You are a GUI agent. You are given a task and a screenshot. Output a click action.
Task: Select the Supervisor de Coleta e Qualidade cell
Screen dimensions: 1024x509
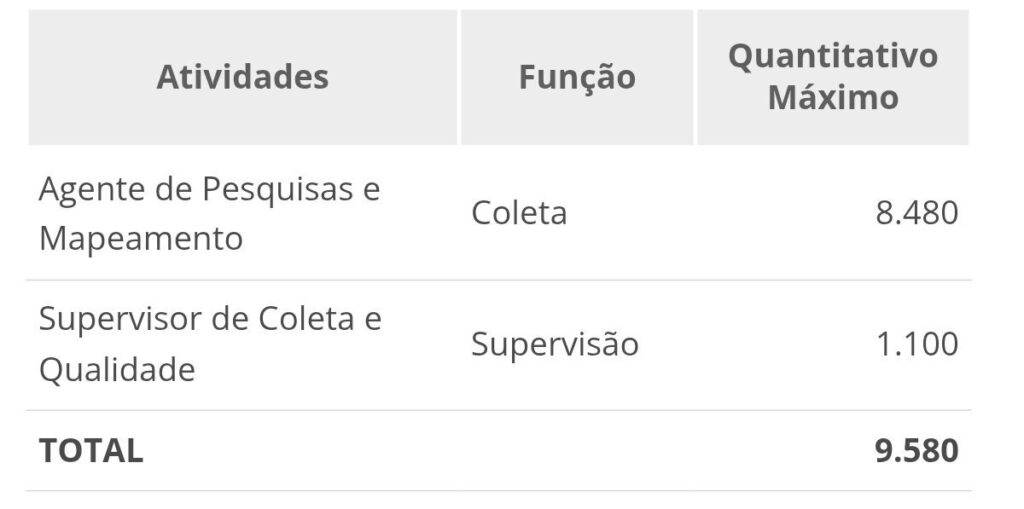point(210,344)
